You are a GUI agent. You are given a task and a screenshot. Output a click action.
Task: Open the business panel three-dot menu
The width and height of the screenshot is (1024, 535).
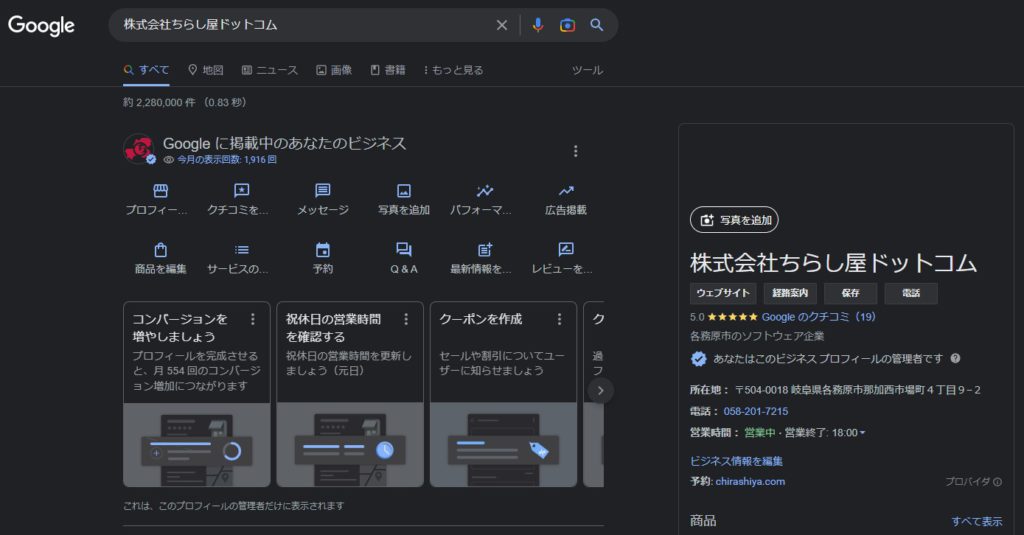click(575, 151)
